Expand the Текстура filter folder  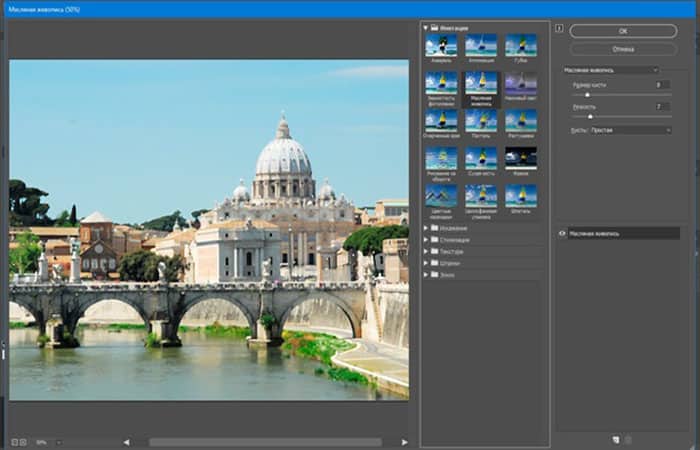click(426, 251)
